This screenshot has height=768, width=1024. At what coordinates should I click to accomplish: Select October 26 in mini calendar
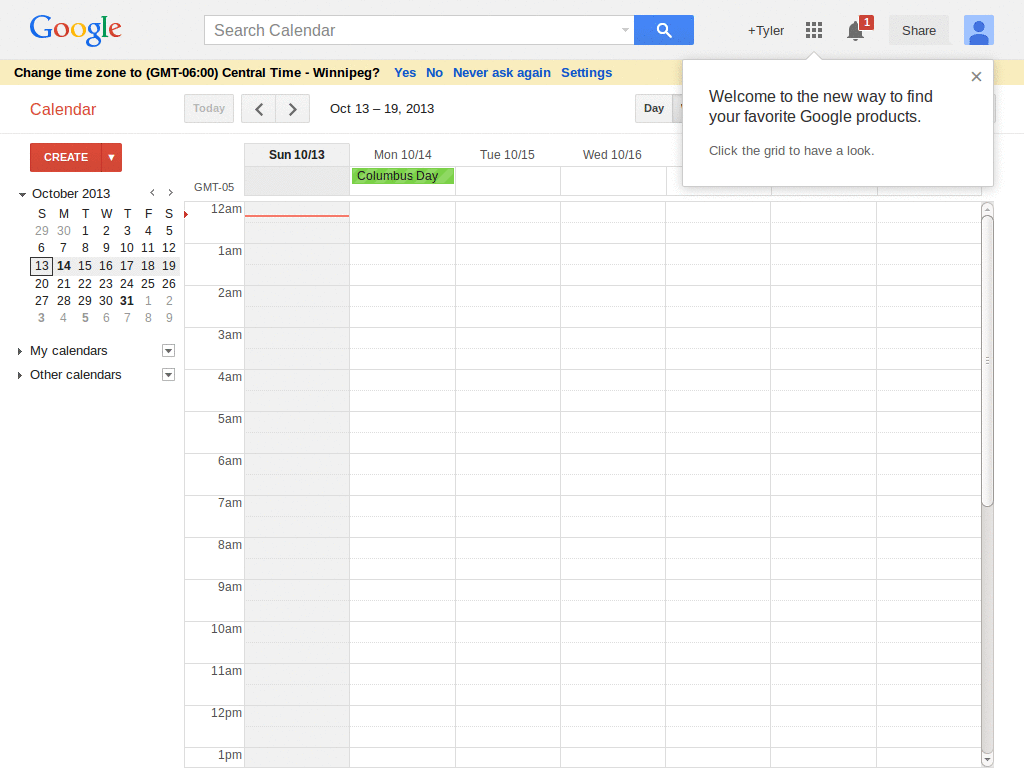tap(168, 283)
